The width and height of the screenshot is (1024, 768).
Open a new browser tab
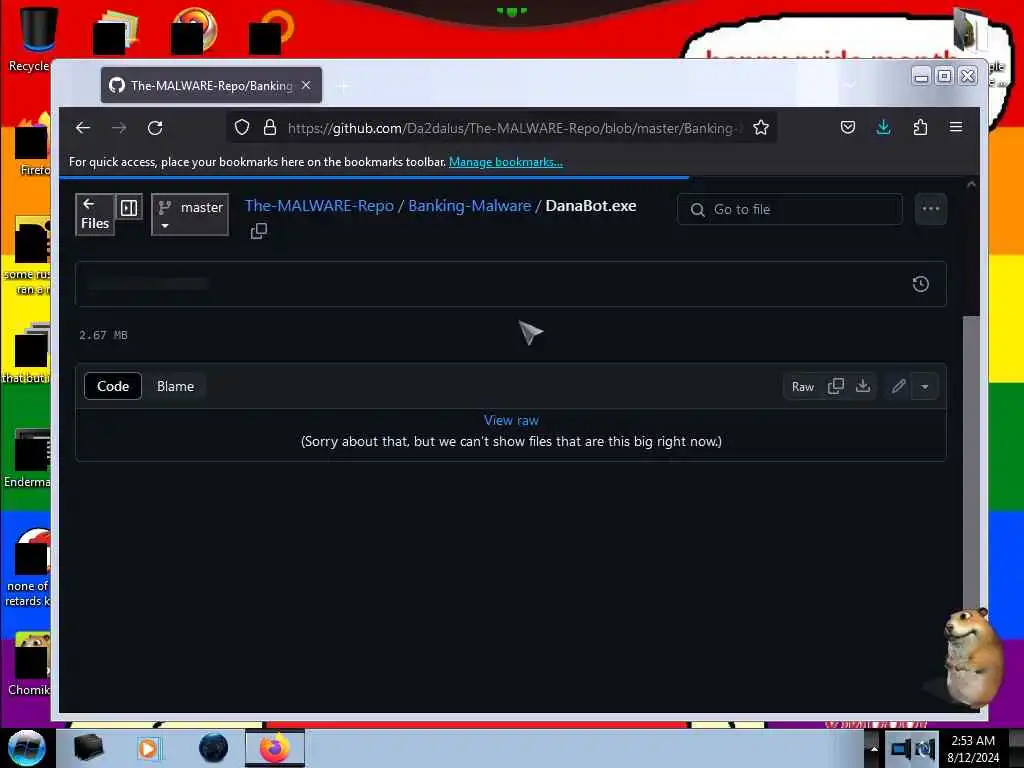tap(344, 86)
